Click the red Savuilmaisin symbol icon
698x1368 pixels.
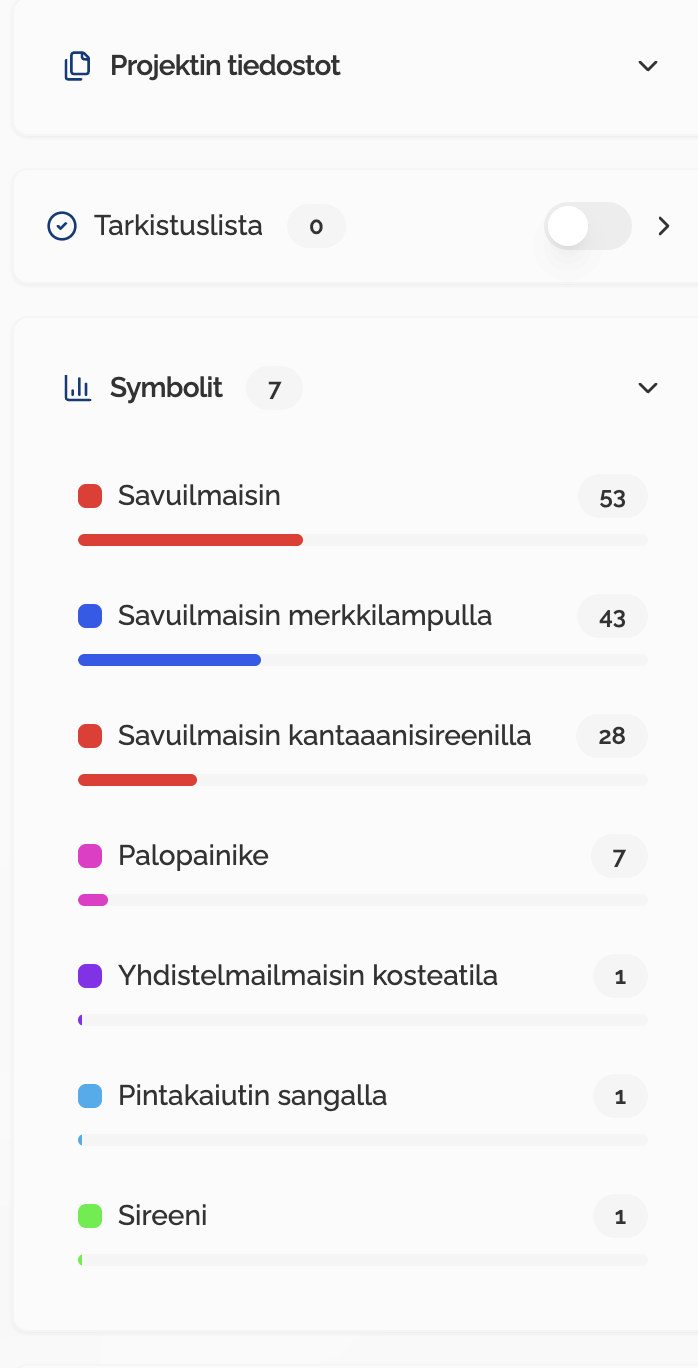pos(90,496)
